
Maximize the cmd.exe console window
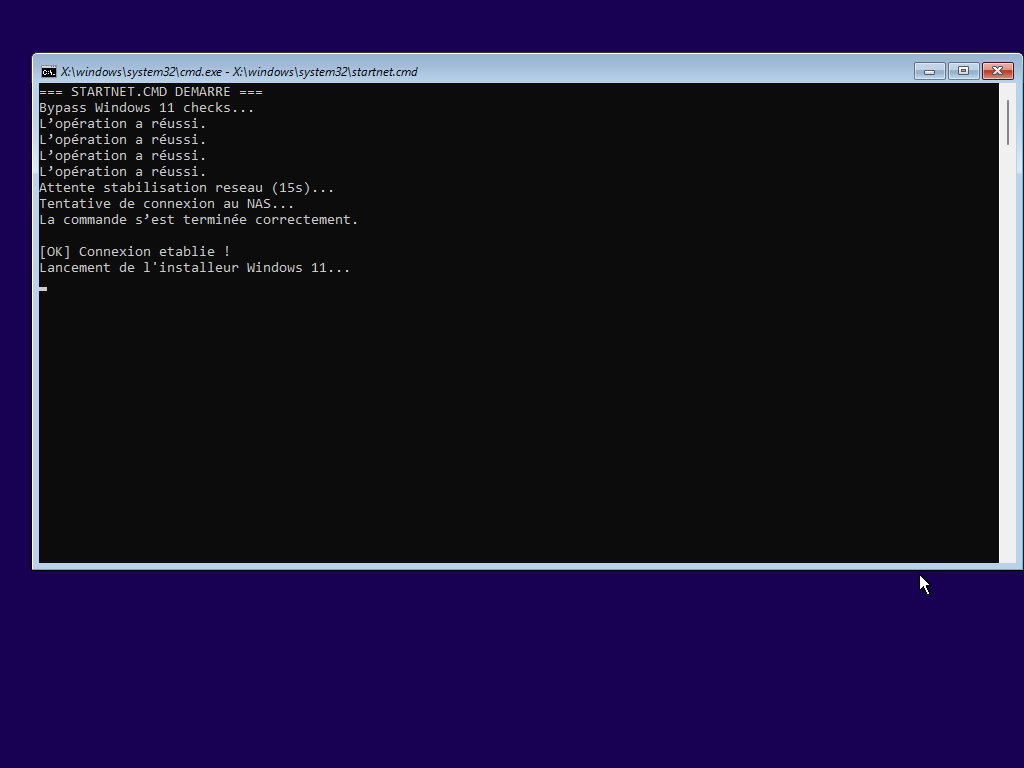pos(963,71)
